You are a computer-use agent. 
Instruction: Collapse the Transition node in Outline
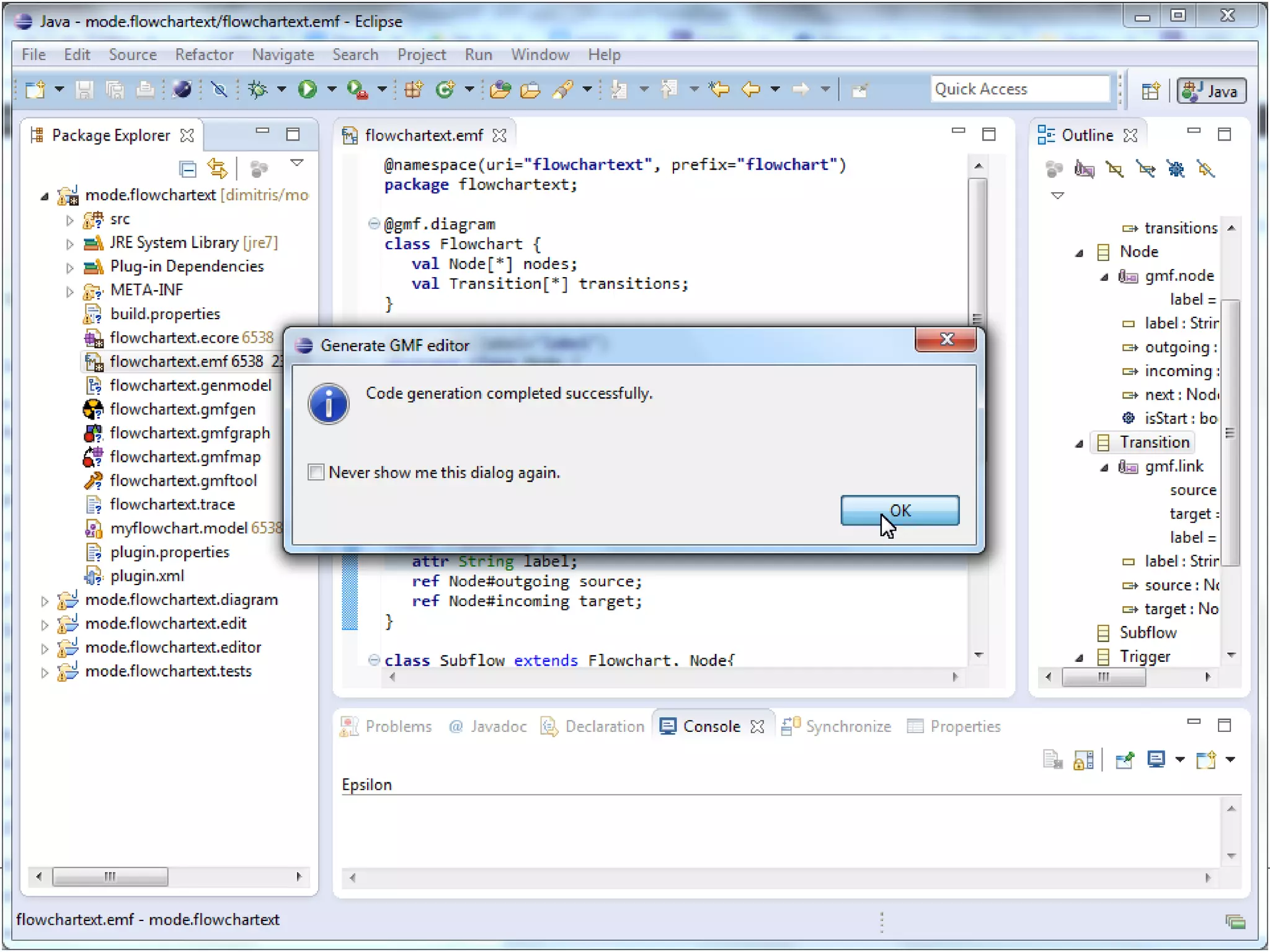pyautogui.click(x=1079, y=443)
